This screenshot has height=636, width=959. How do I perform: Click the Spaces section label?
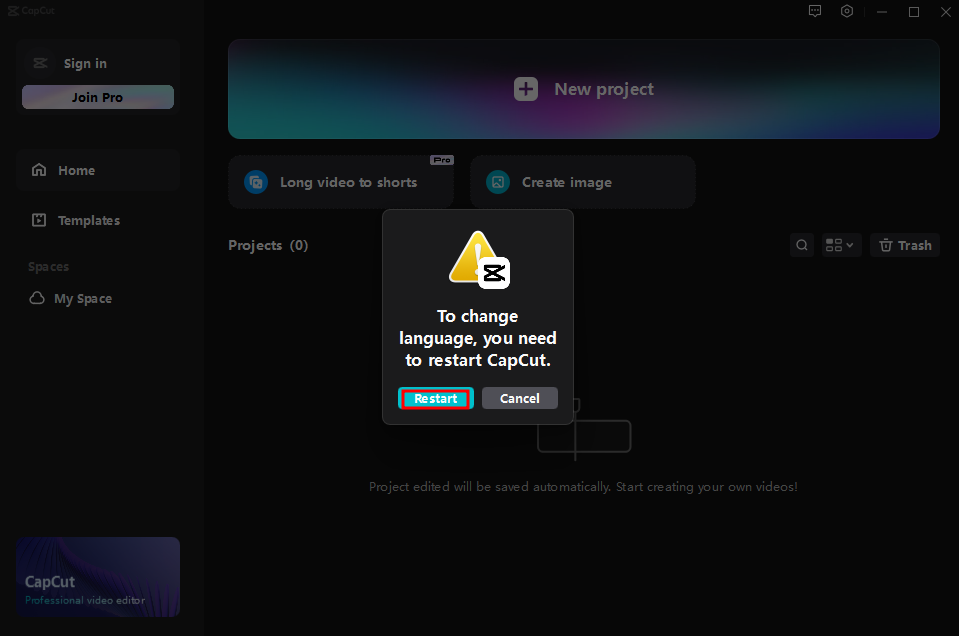[x=48, y=267]
